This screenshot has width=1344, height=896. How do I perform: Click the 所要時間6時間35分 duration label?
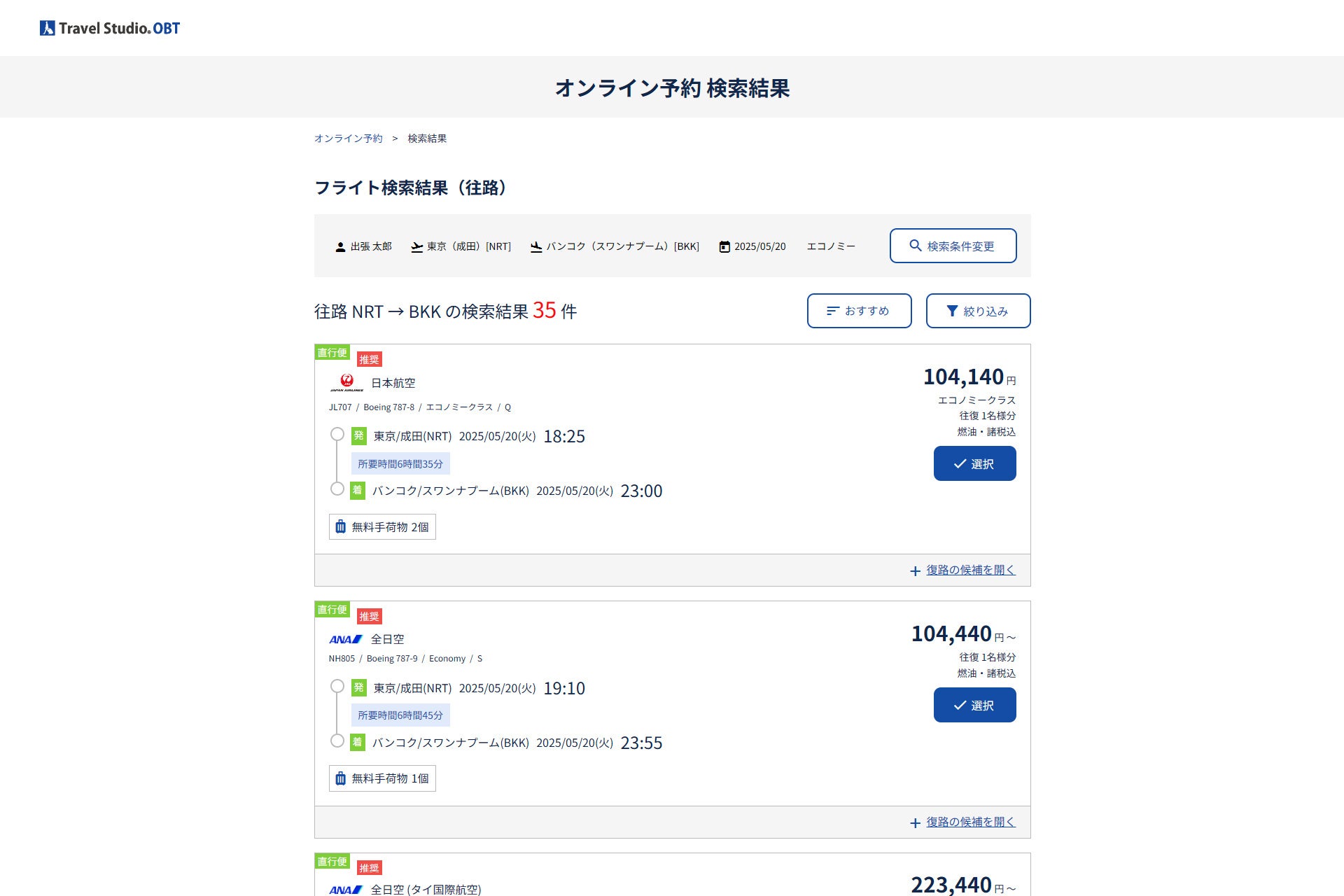pos(400,464)
